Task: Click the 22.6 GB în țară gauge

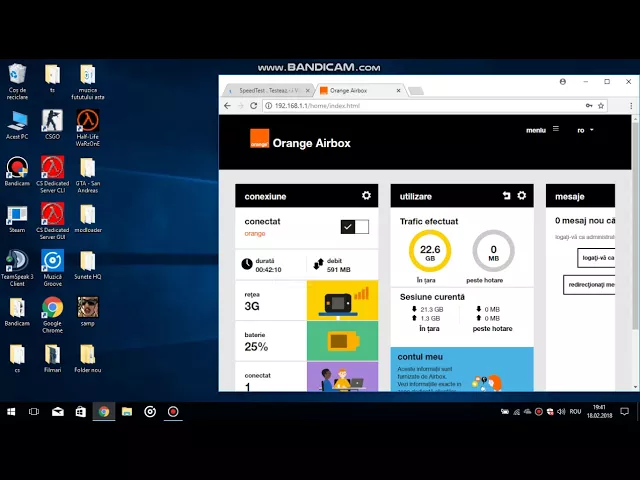Action: click(x=430, y=251)
